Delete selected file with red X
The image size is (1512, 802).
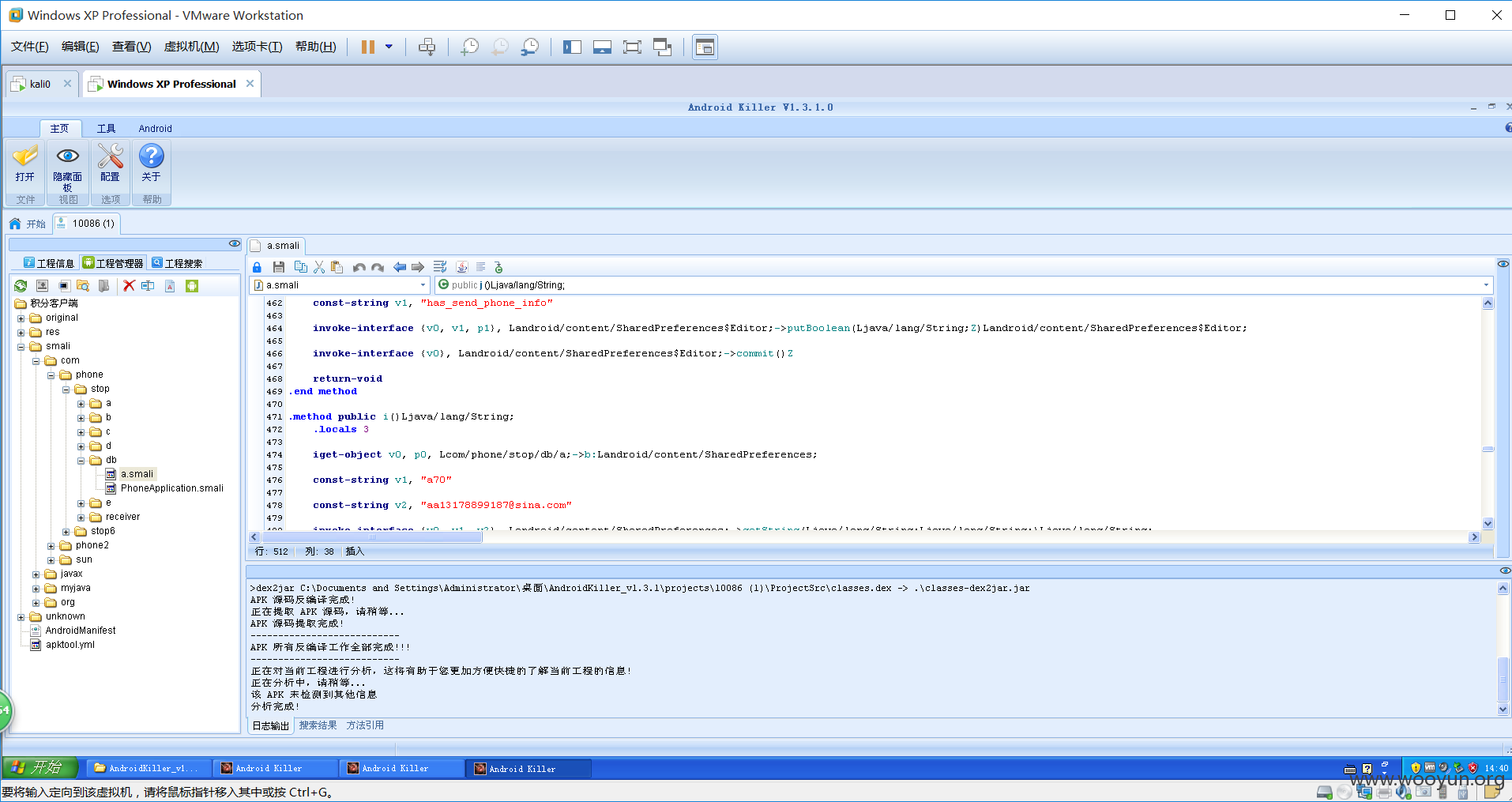point(129,286)
